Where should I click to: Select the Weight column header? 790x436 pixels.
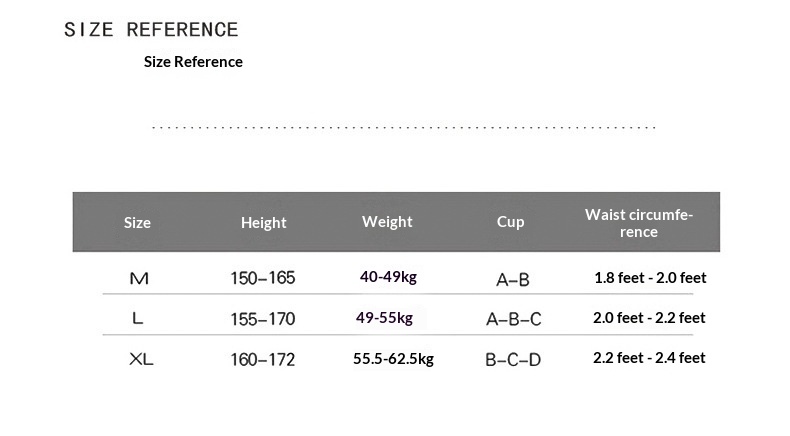click(387, 221)
